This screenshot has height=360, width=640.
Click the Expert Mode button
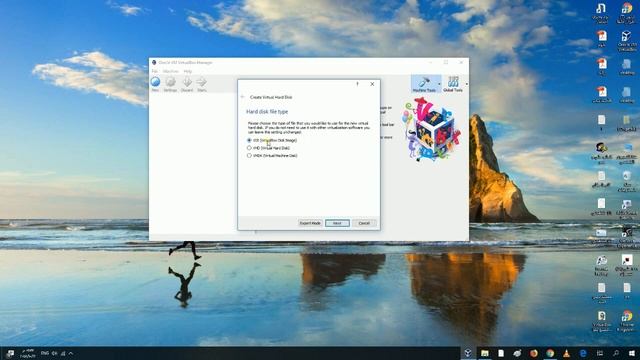tap(310, 223)
